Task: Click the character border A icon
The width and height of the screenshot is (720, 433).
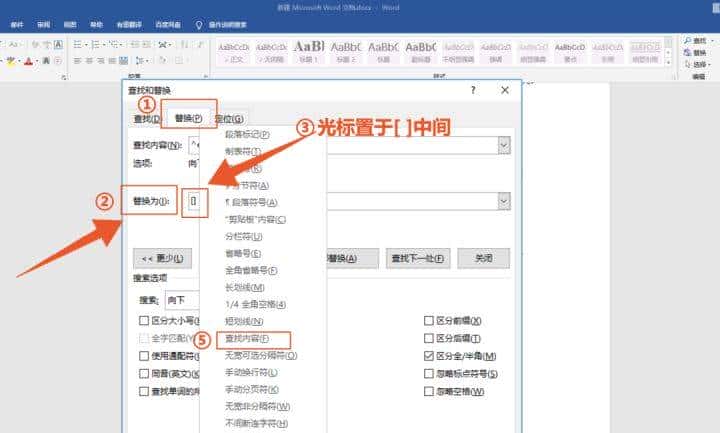Action: [x=58, y=45]
